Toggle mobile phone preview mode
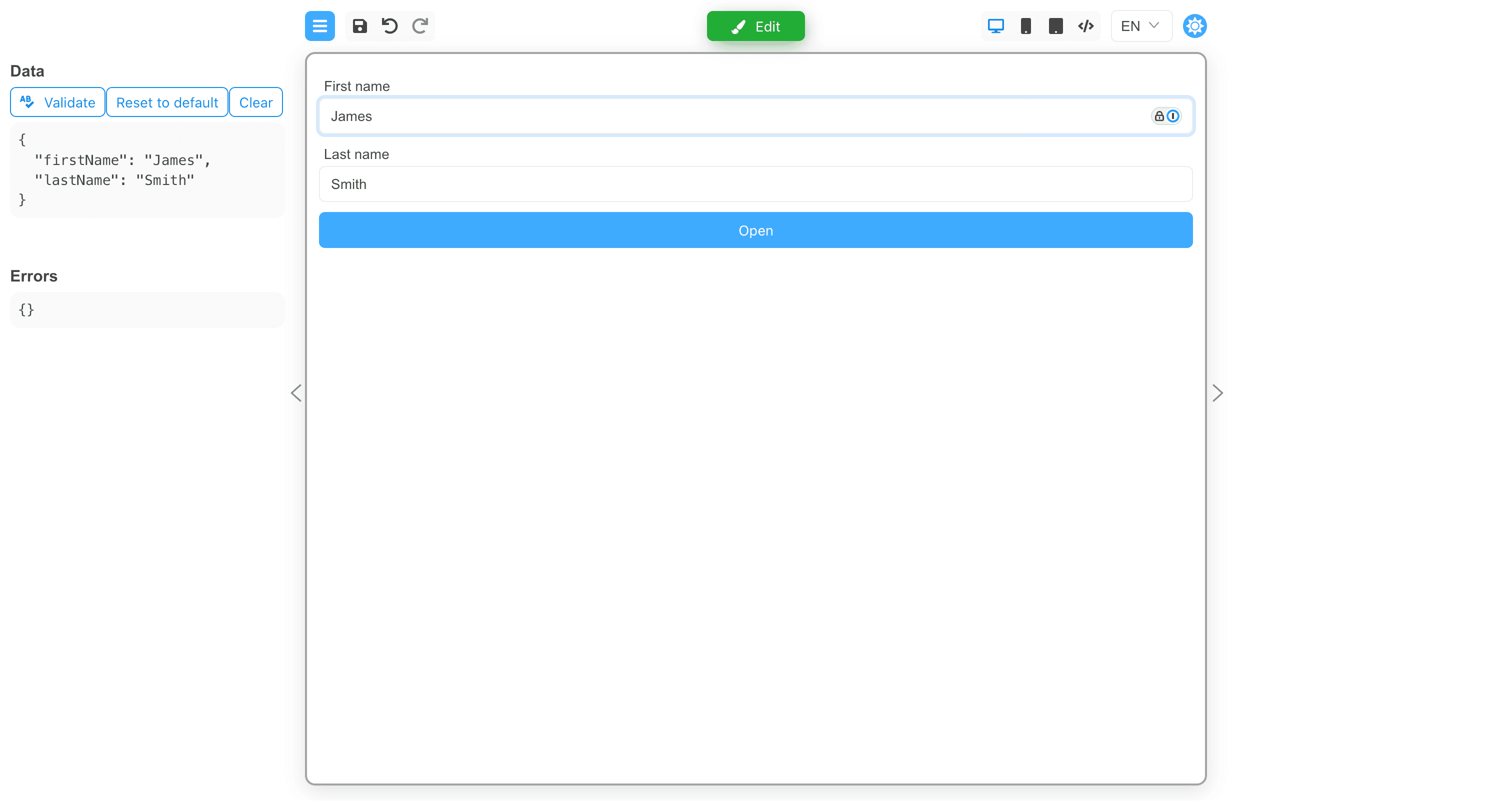This screenshot has height=801, width=1512. (x=1026, y=26)
